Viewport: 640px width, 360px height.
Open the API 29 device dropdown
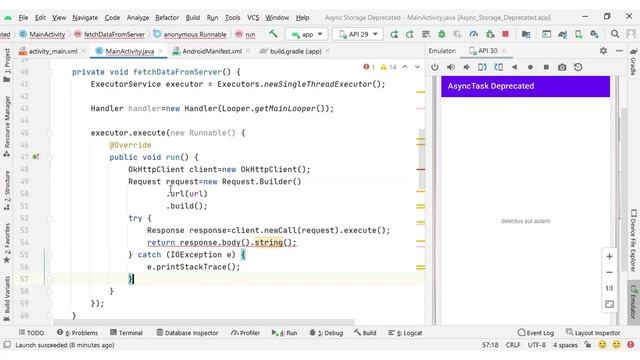tap(358, 34)
